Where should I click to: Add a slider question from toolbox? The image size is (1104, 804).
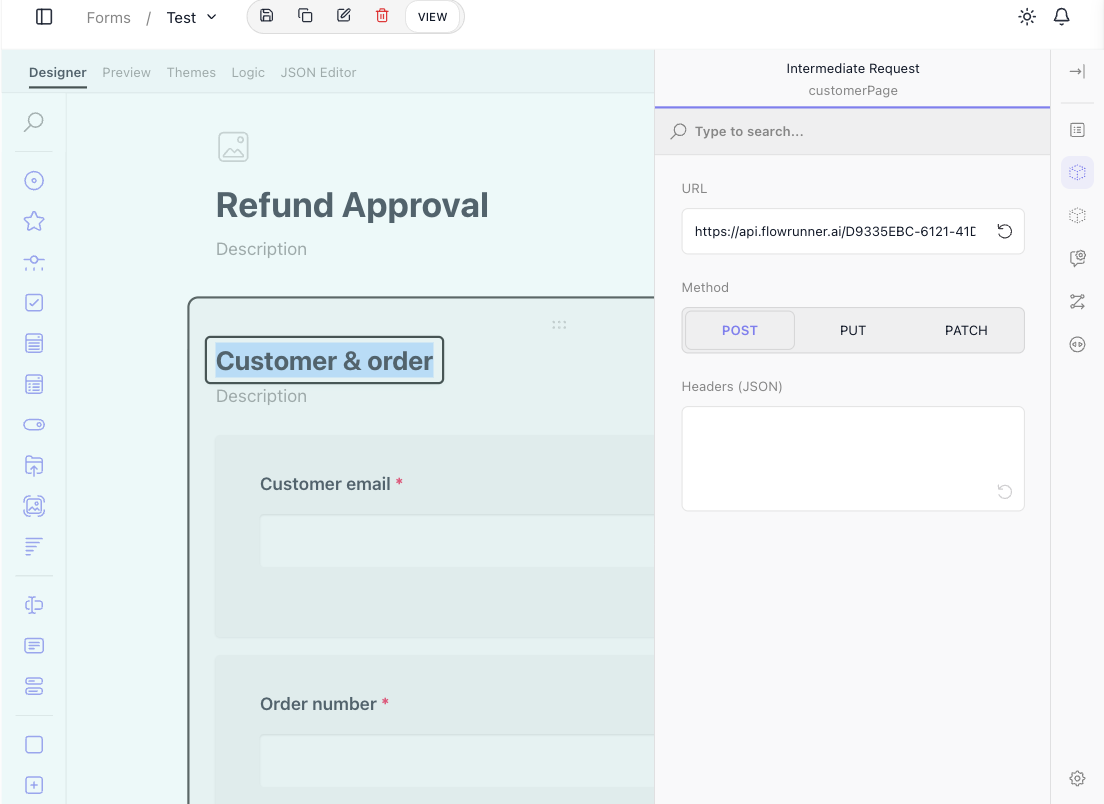tap(34, 263)
